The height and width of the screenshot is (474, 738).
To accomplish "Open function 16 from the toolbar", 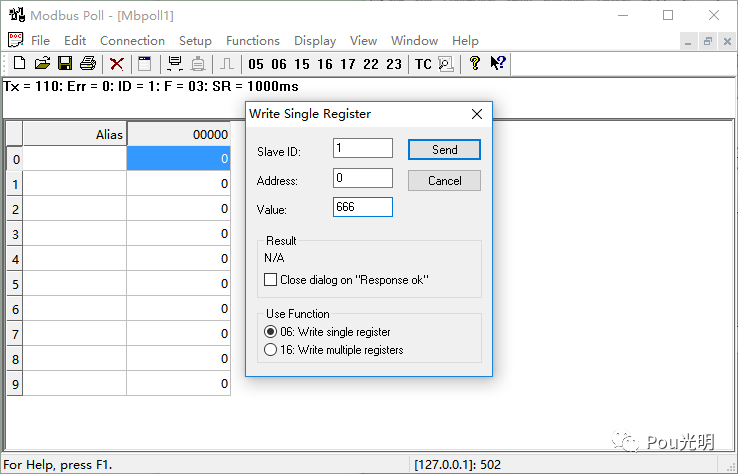I will pos(325,64).
